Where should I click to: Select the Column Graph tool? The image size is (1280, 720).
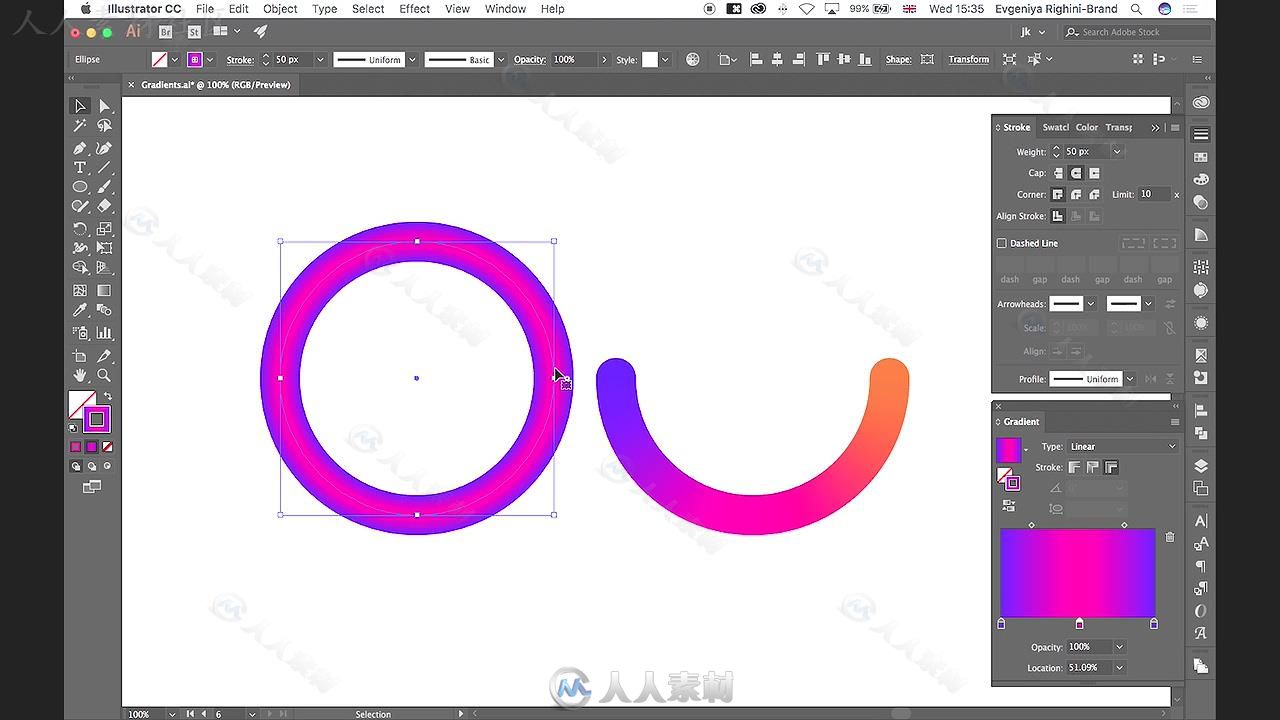coord(104,333)
